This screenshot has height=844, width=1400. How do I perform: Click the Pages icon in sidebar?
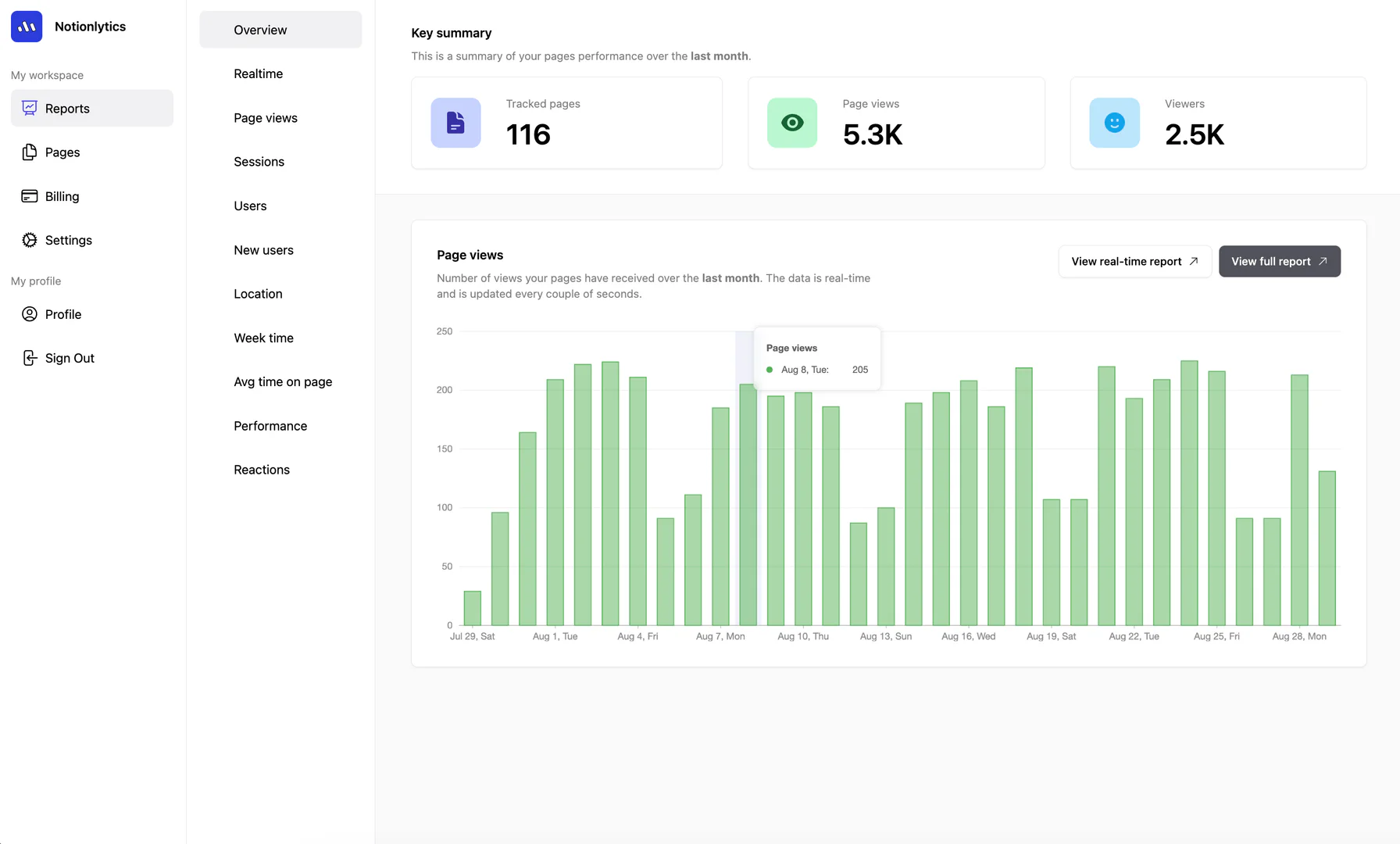(29, 152)
